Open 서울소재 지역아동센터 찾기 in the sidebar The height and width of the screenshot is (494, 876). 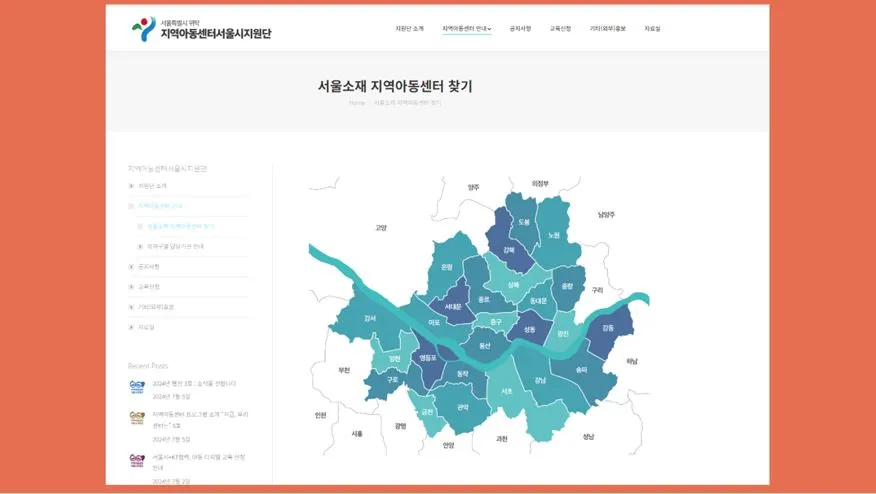coord(180,226)
